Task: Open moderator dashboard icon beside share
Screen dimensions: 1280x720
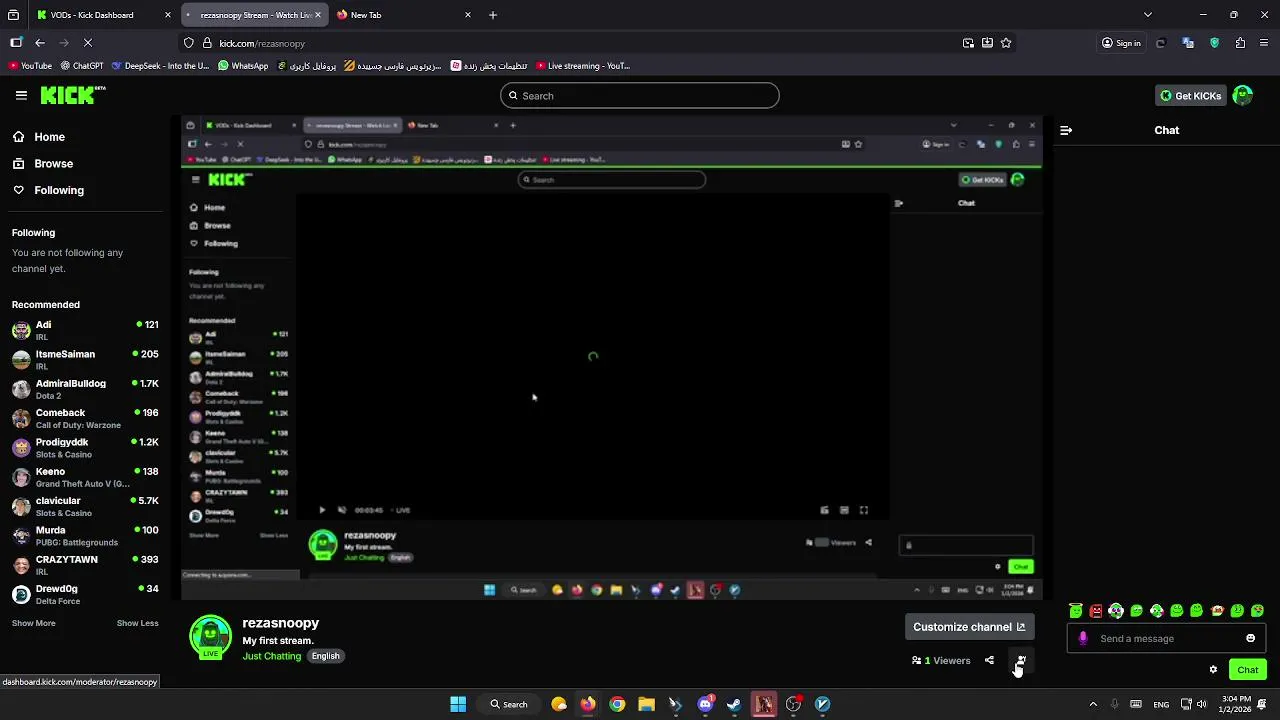Action: pyautogui.click(x=1020, y=660)
